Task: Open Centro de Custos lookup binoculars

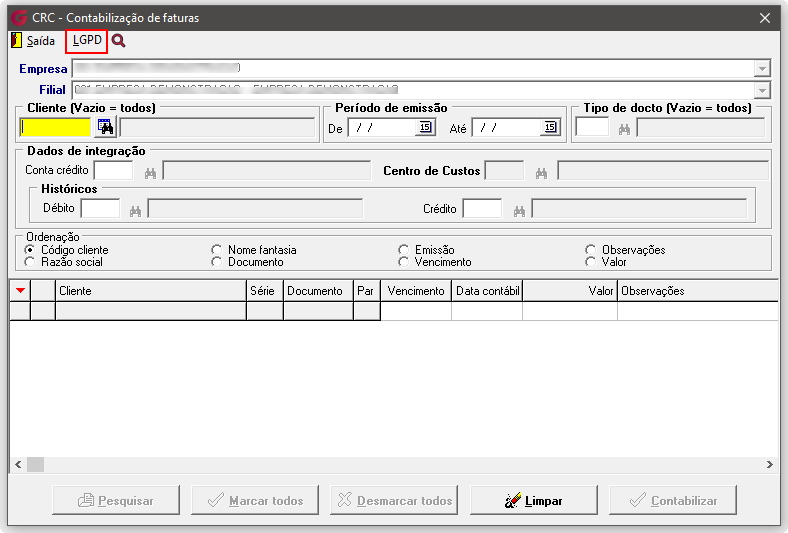Action: click(541, 173)
